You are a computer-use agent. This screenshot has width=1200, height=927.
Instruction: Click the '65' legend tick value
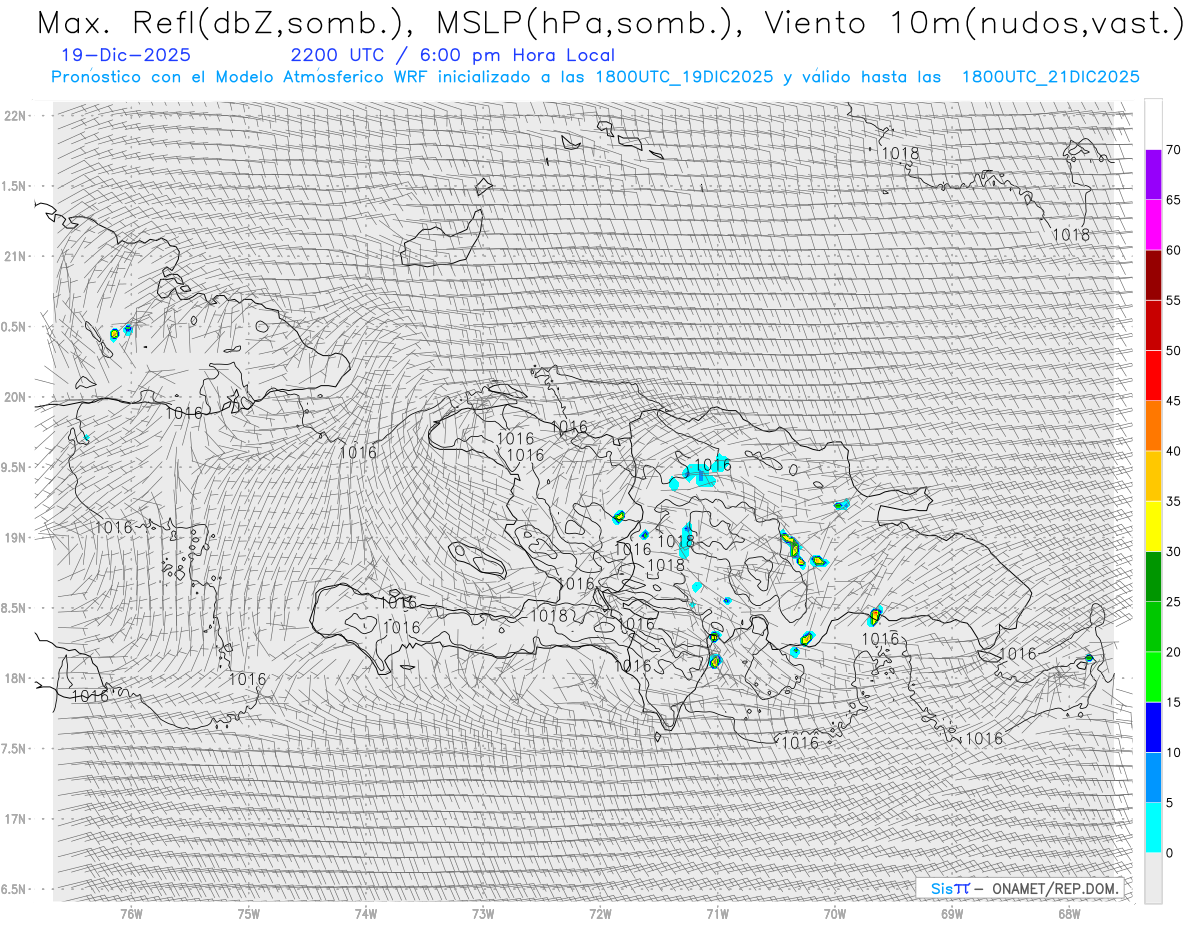point(1174,200)
